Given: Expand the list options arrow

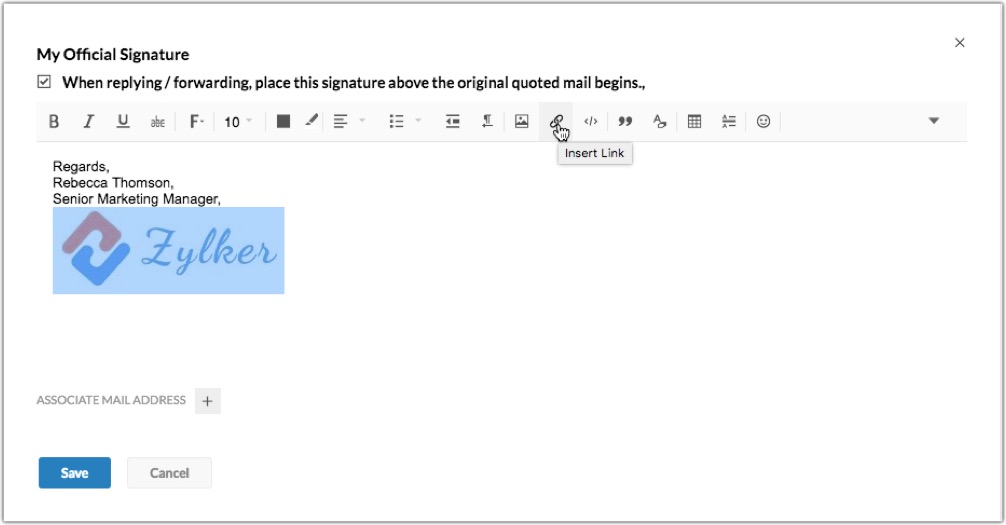Looking at the screenshot, I should [x=418, y=121].
